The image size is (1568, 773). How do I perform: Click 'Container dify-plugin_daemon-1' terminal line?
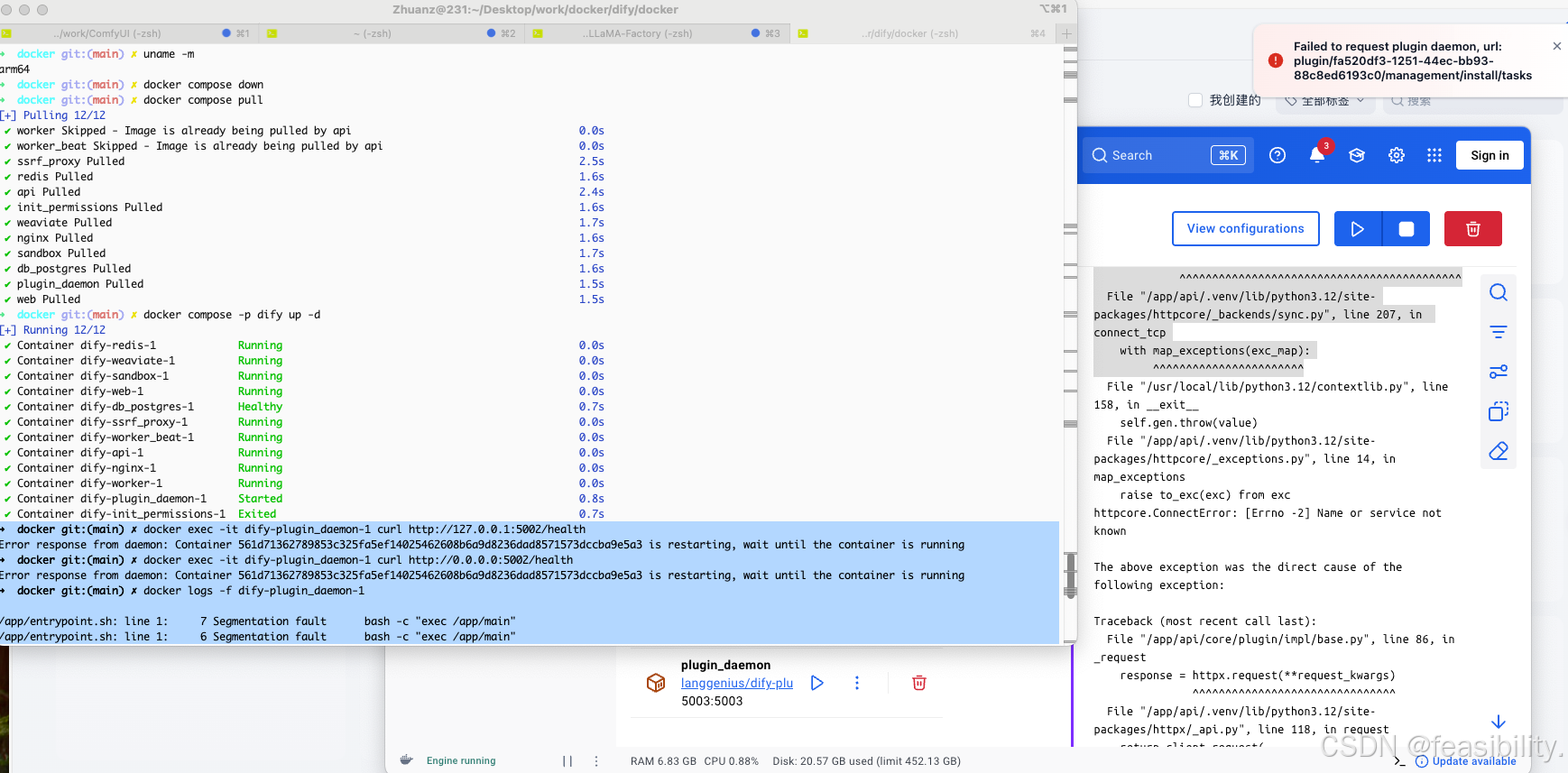(304, 499)
